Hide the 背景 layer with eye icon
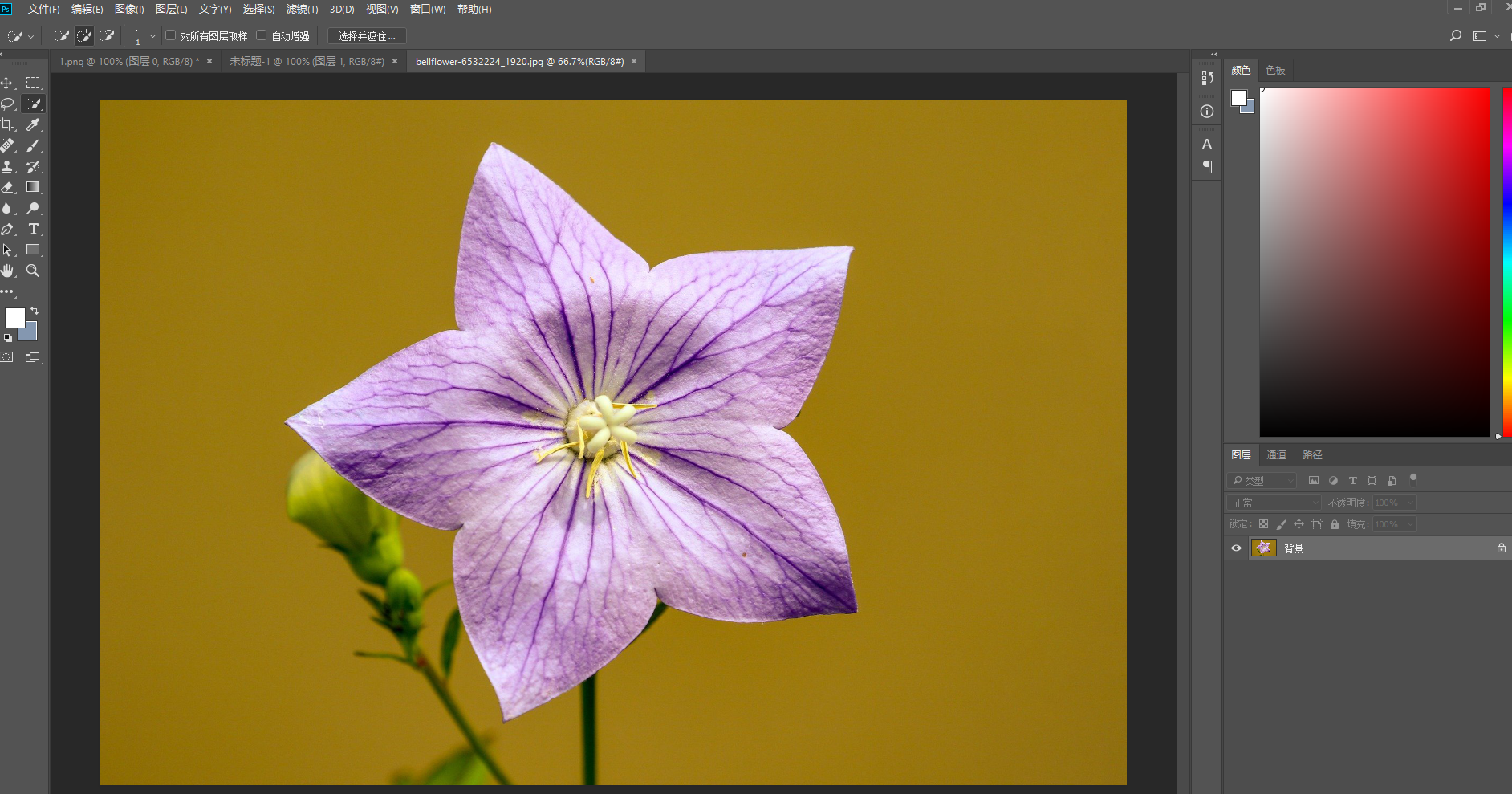The width and height of the screenshot is (1512, 794). click(1236, 548)
